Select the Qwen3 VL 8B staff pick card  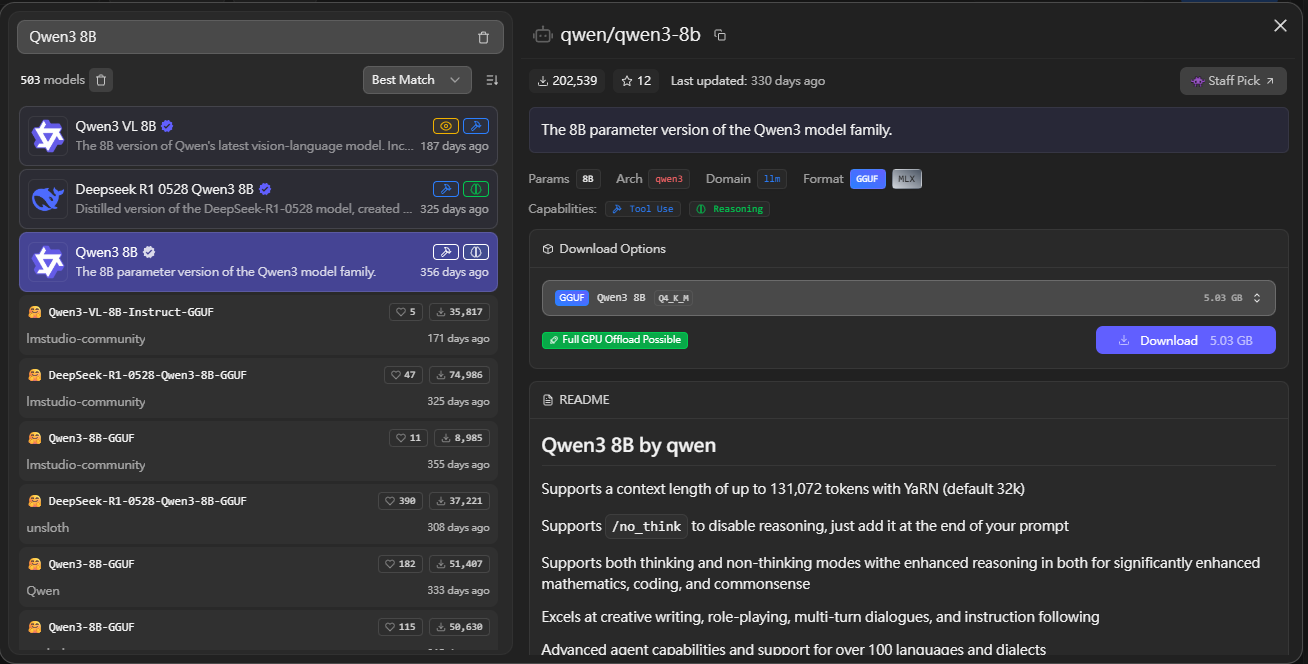point(258,136)
